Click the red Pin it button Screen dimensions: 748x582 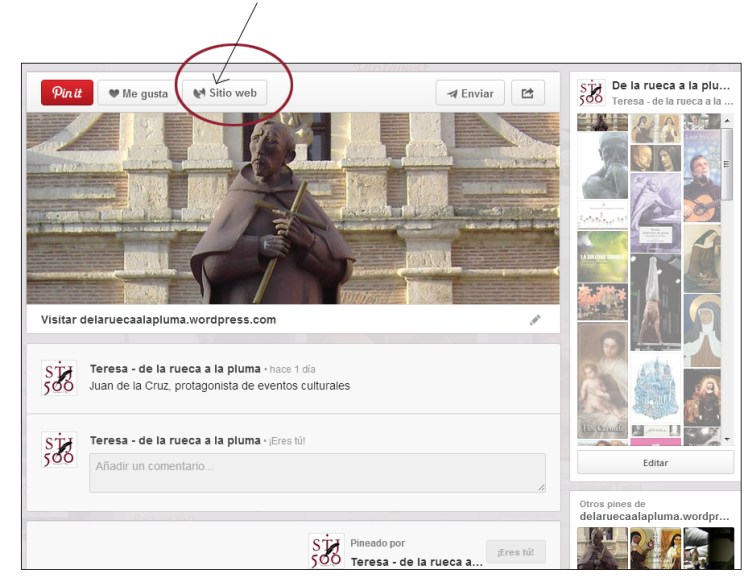coord(67,93)
